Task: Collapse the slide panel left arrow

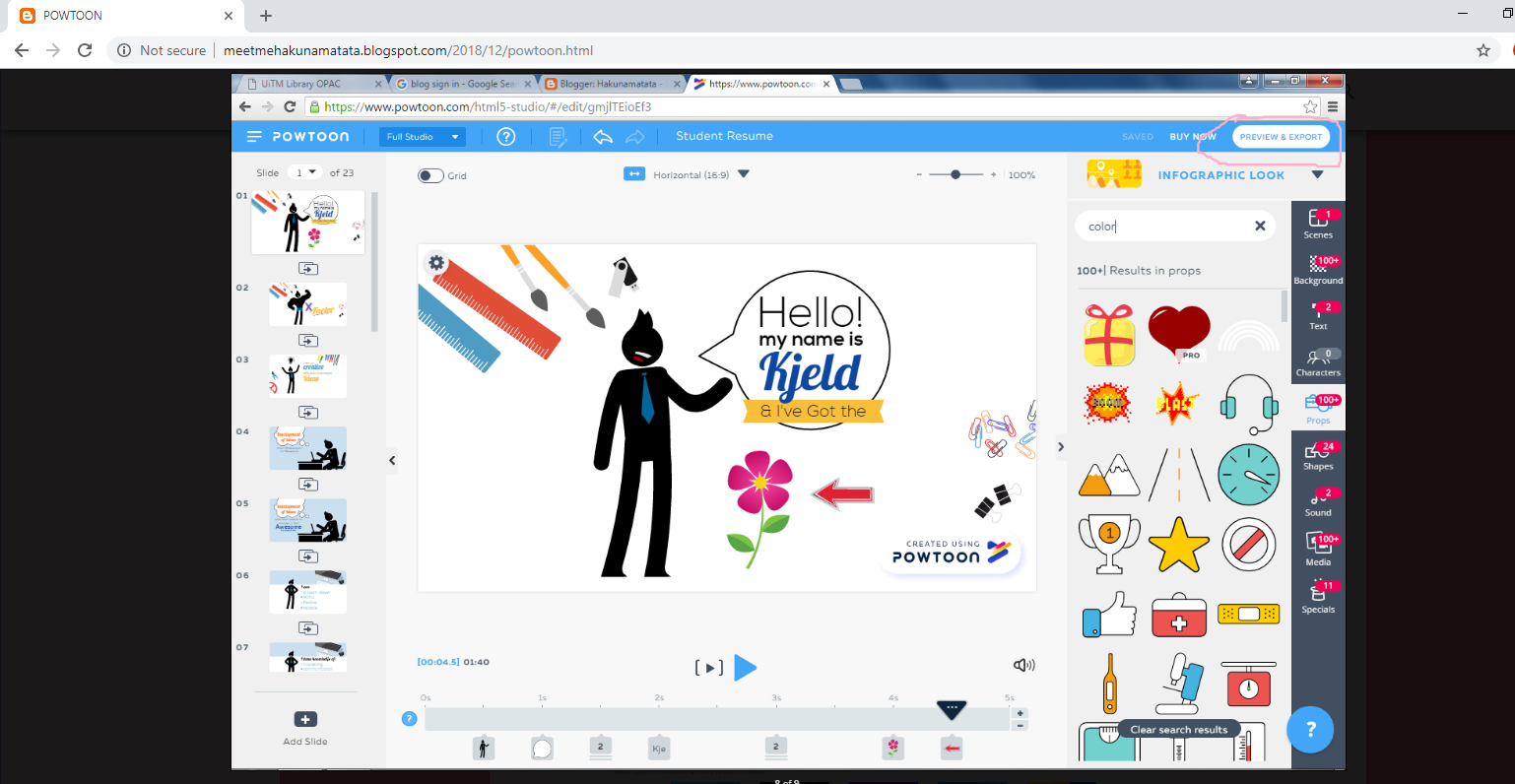Action: 392,460
